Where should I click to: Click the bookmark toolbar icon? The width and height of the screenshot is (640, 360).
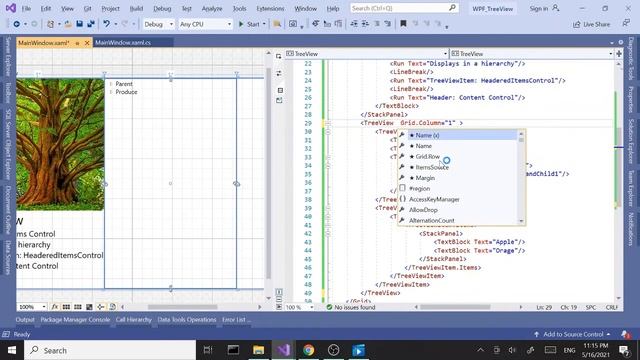point(403,24)
